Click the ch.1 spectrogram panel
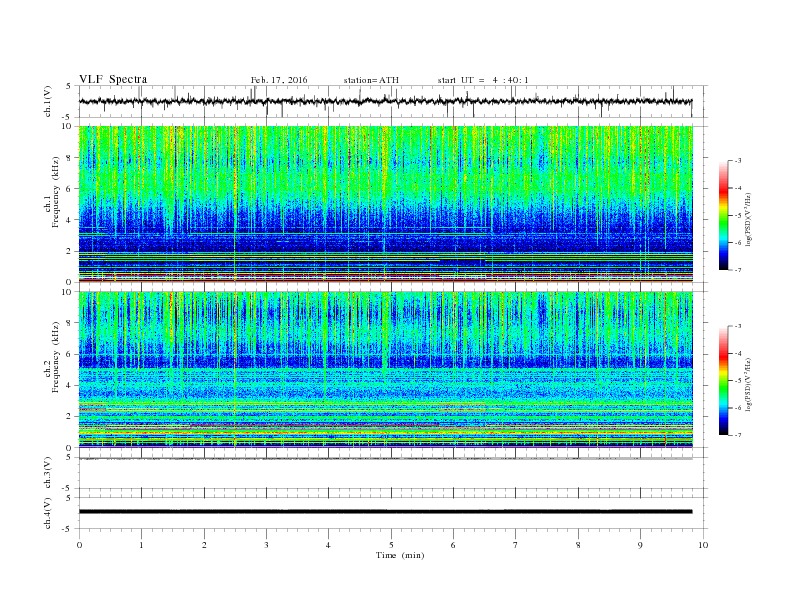This screenshot has height=612, width=792. (385, 204)
